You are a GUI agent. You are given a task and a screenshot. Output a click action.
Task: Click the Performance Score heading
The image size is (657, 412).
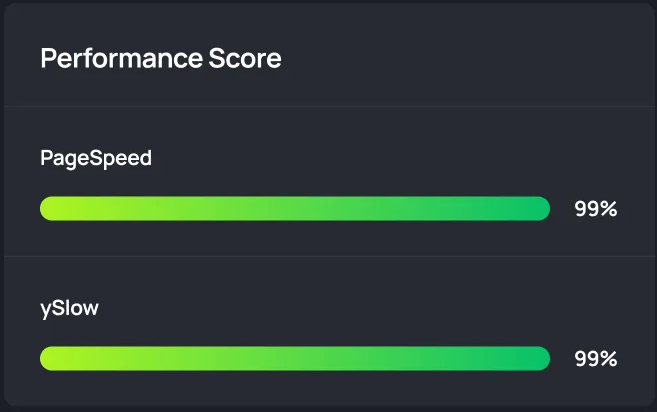[160, 59]
